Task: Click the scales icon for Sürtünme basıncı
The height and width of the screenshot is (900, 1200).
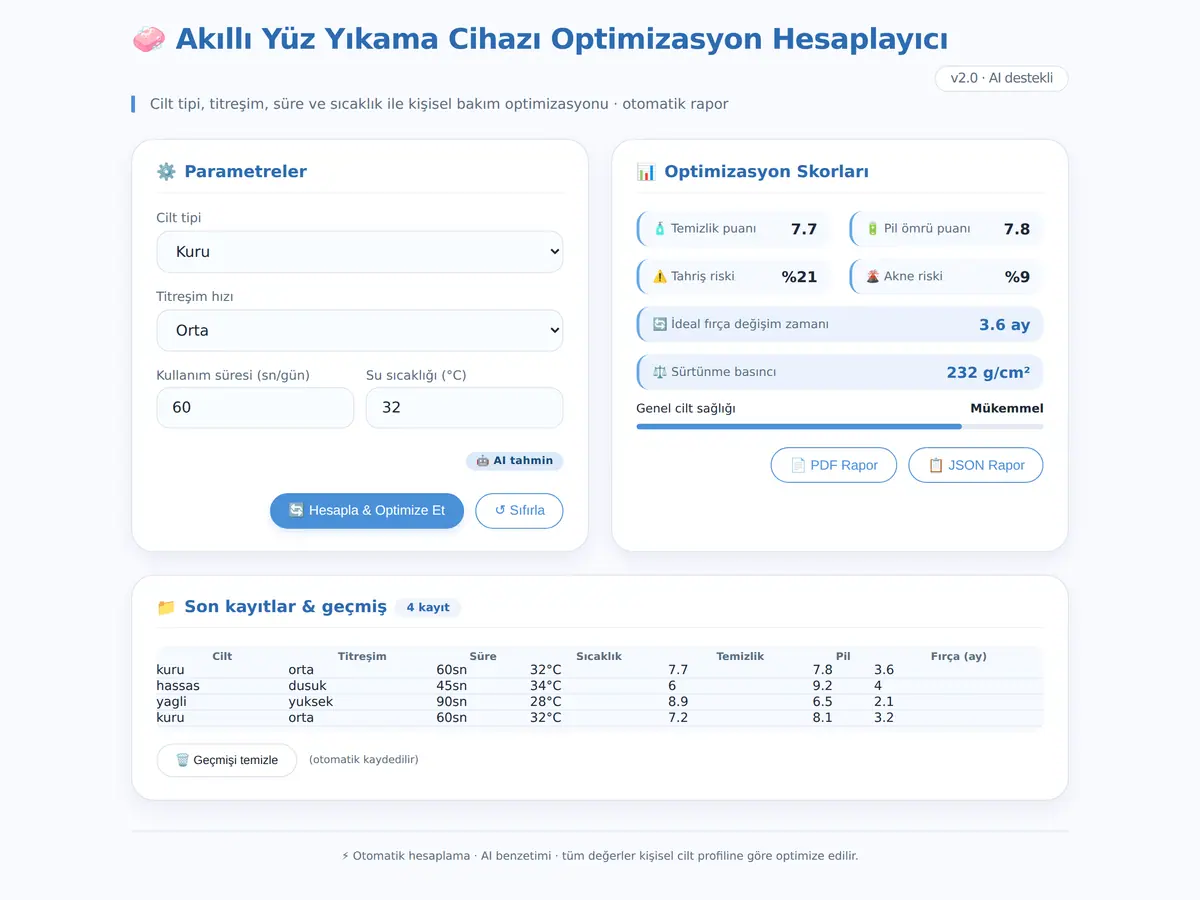Action: coord(660,373)
